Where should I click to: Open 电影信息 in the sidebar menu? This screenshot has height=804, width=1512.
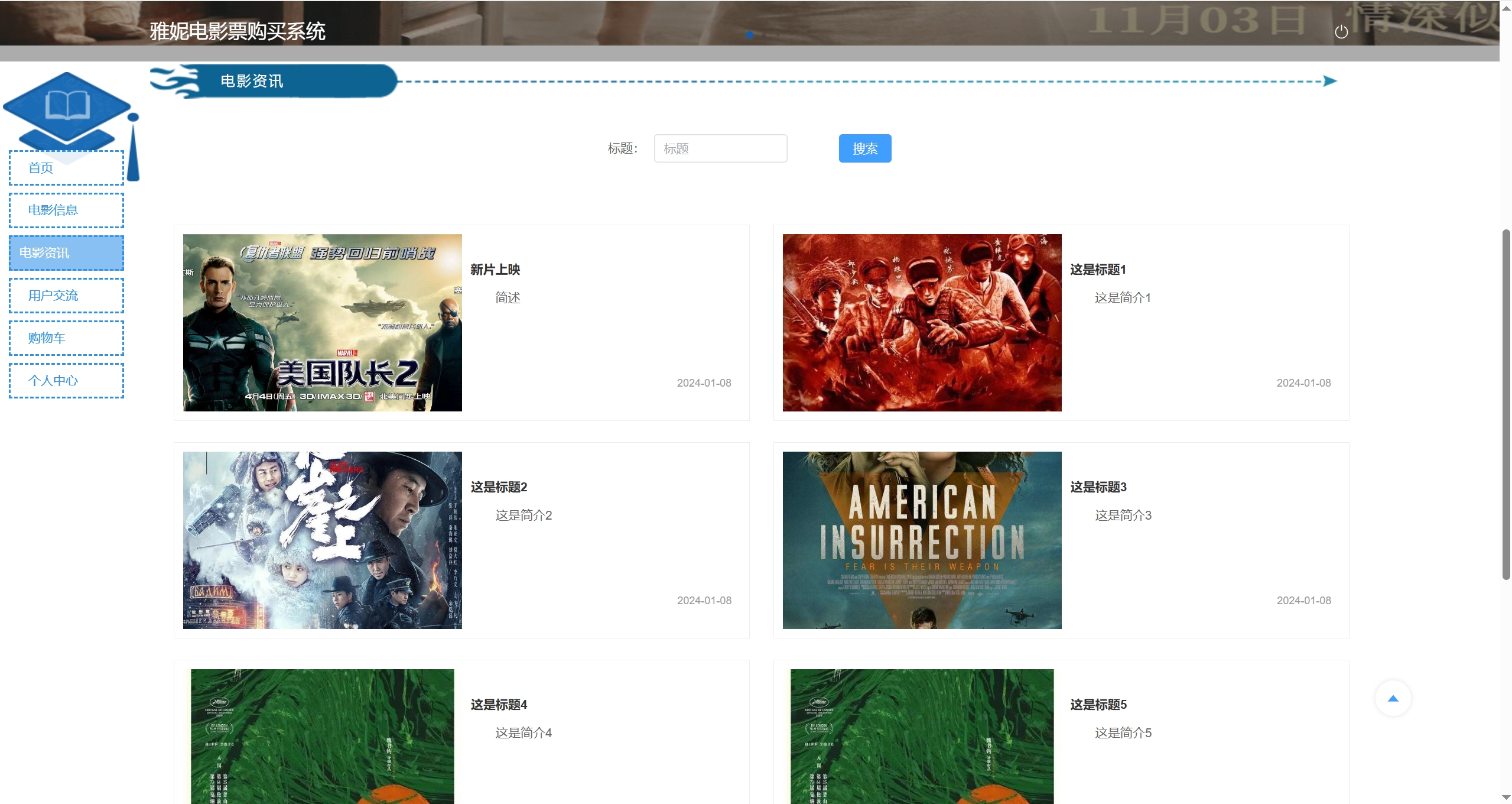tap(66, 210)
